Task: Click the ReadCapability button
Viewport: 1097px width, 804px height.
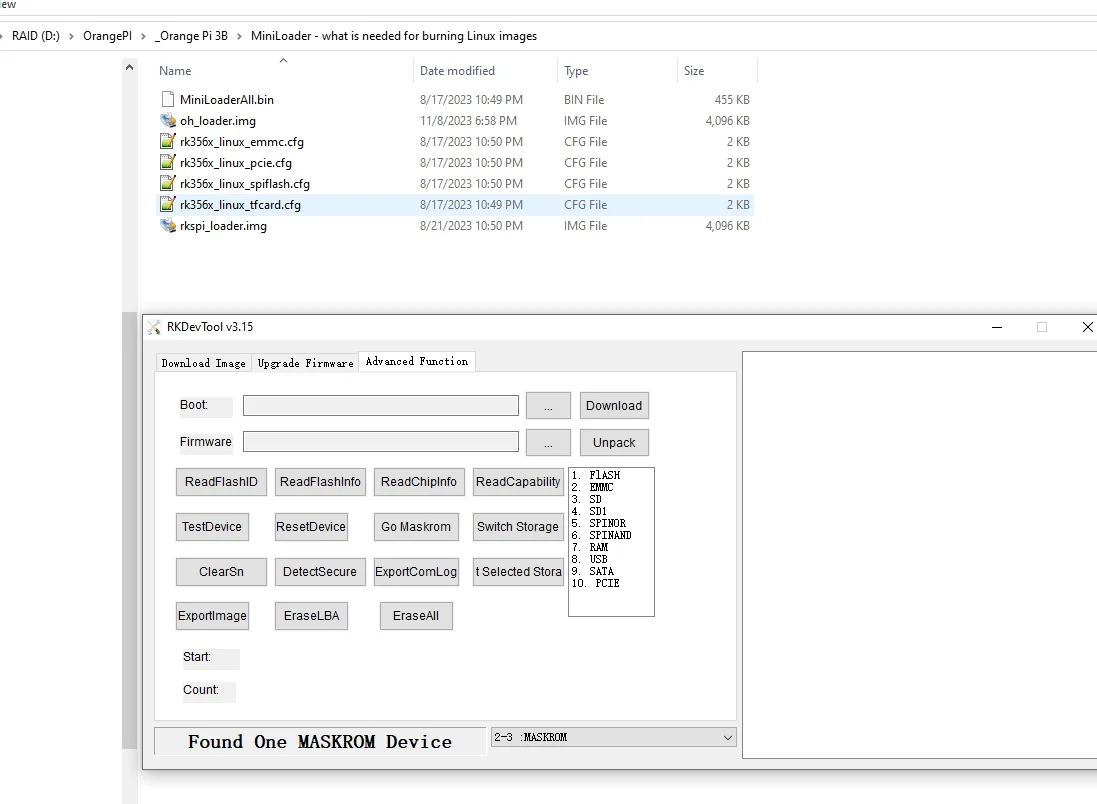Action: 518,482
